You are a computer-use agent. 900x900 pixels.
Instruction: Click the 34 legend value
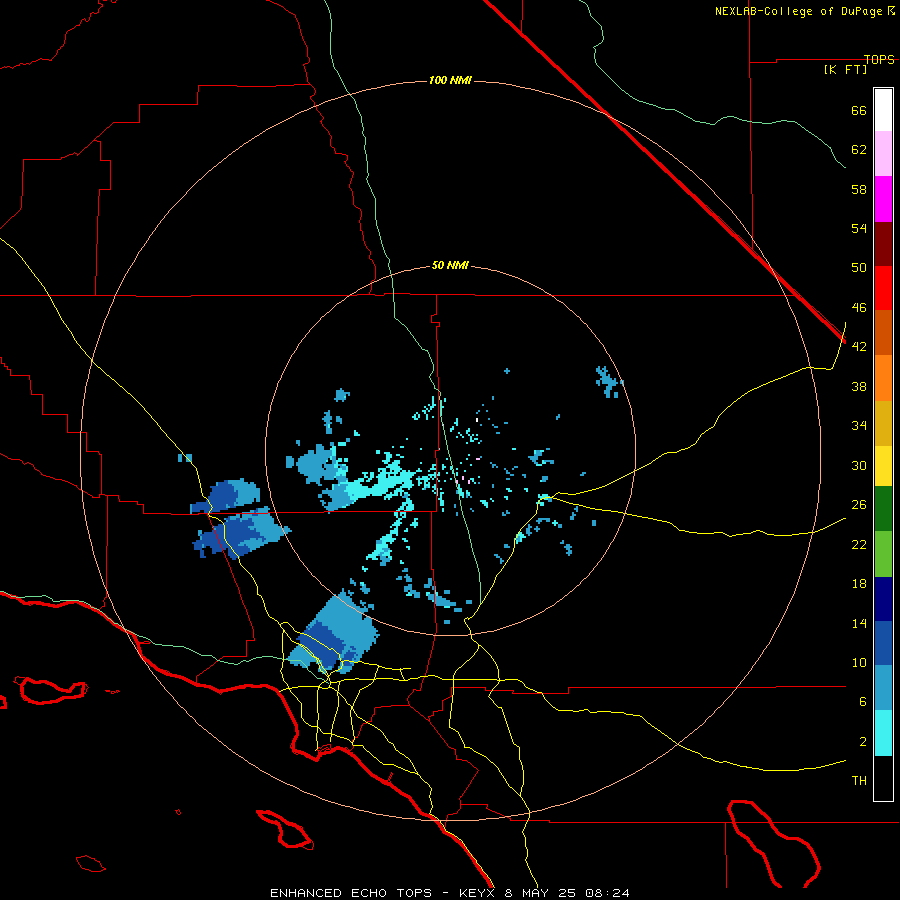click(x=859, y=425)
